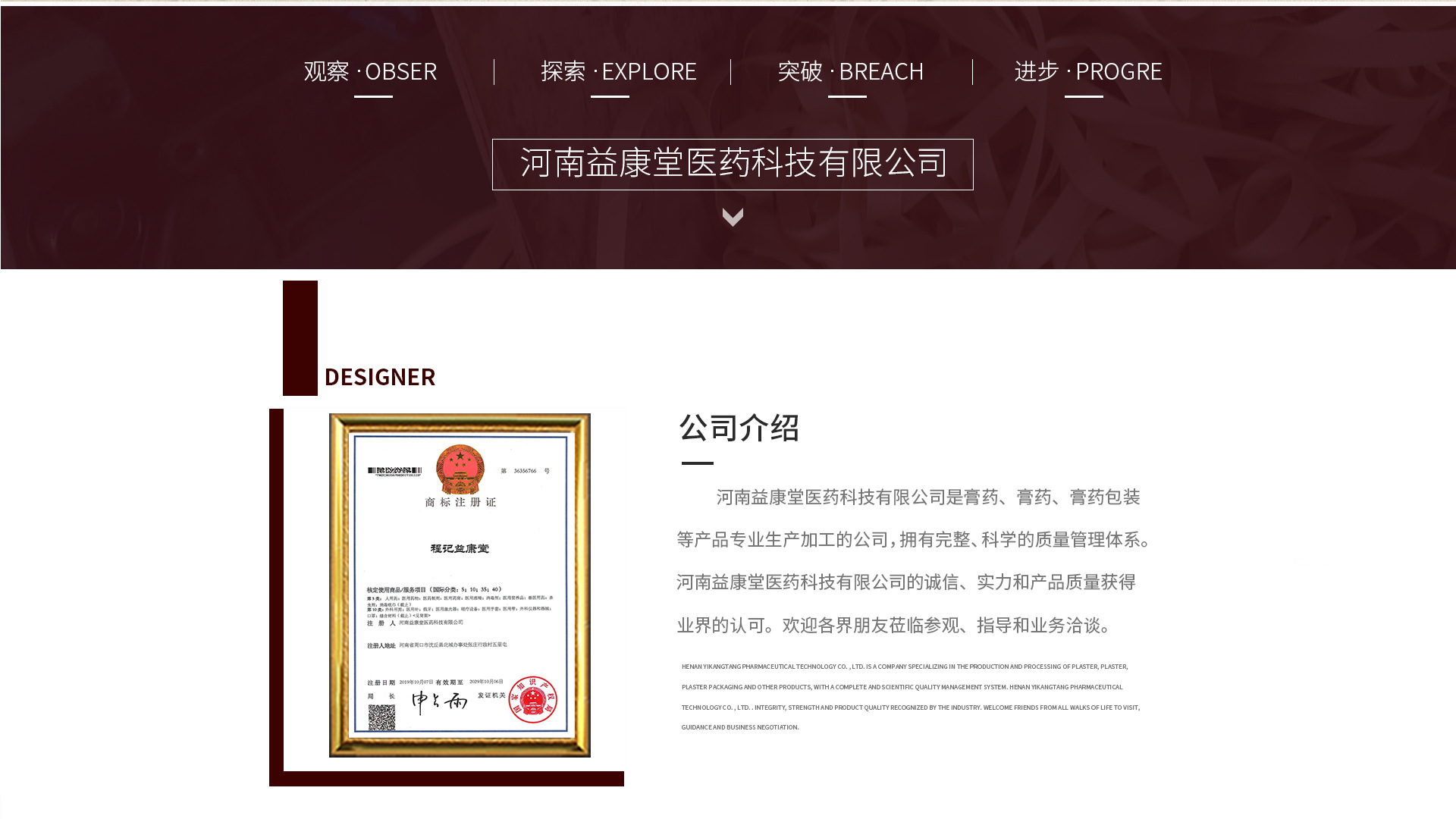The width and height of the screenshot is (1456, 819).
Task: Click the national emblem on the certificate
Action: pyautogui.click(x=460, y=469)
